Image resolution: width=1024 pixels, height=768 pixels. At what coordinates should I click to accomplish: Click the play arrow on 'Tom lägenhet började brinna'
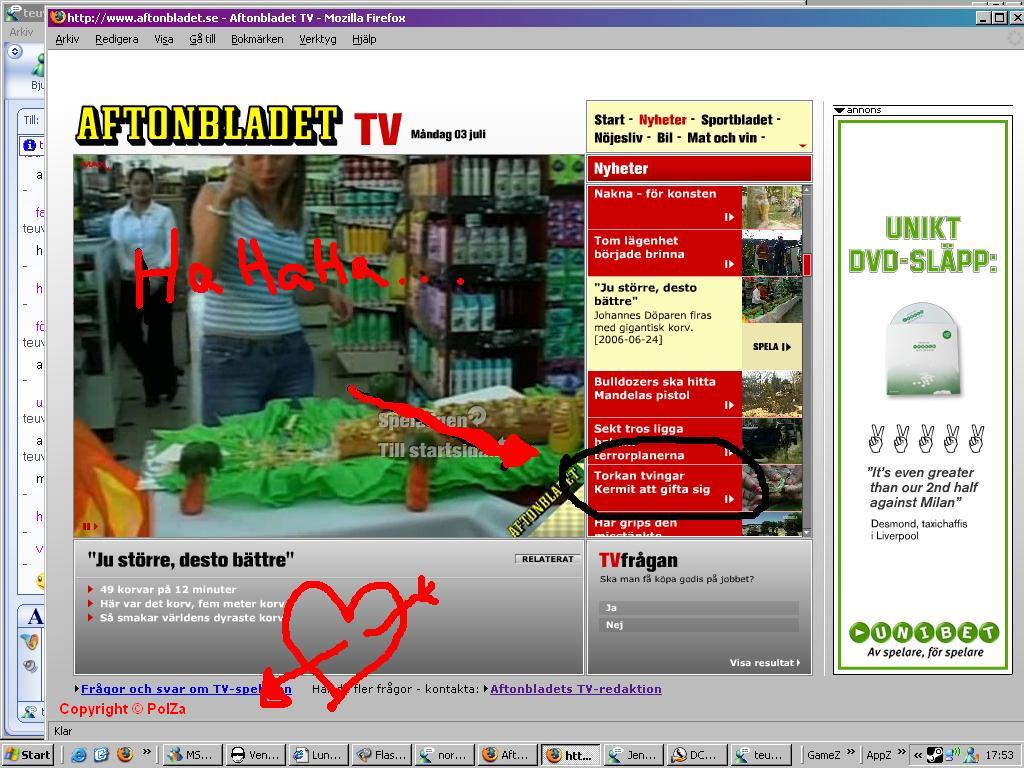tap(729, 264)
